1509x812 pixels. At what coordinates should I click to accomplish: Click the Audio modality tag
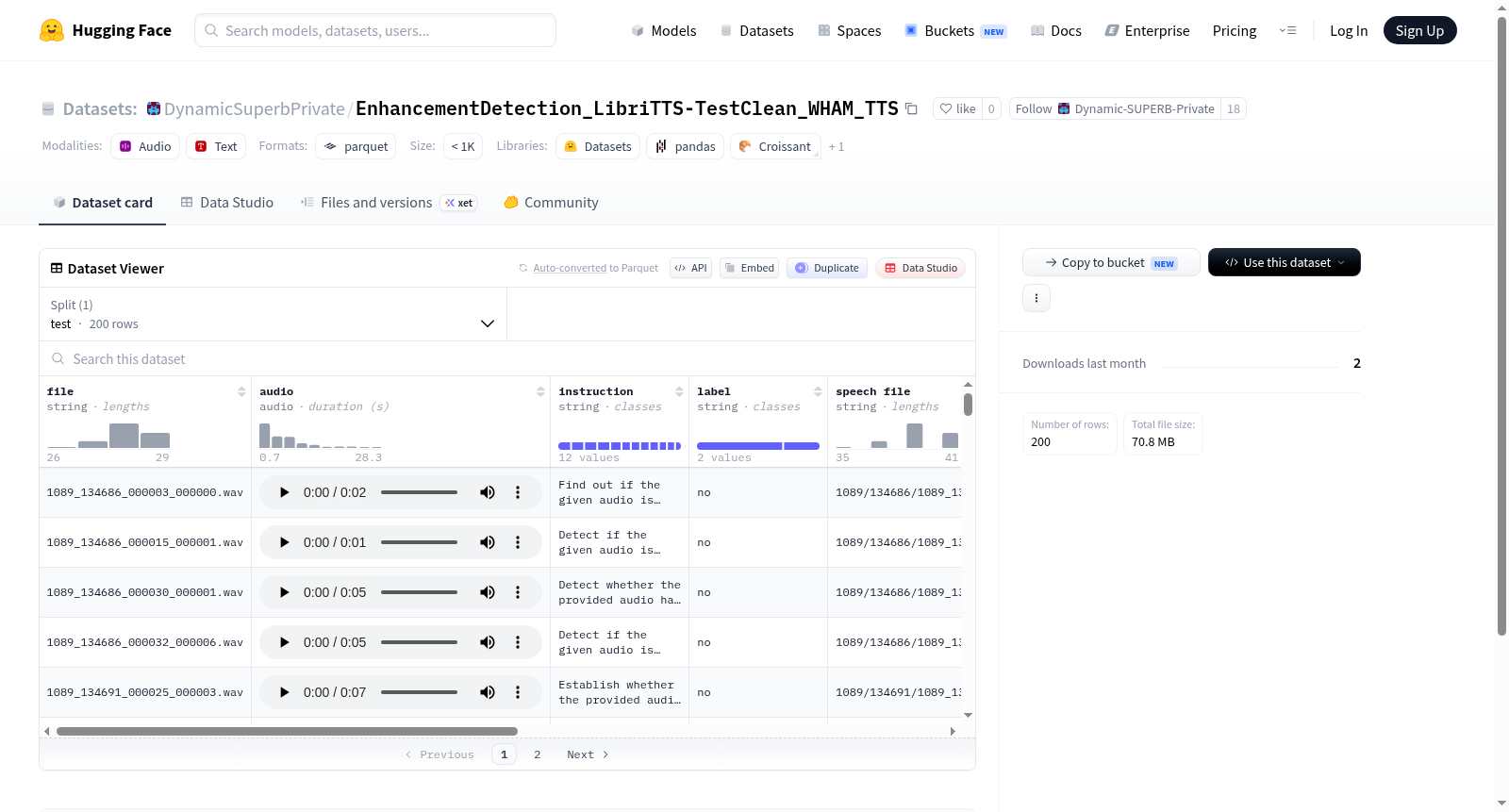point(145,146)
